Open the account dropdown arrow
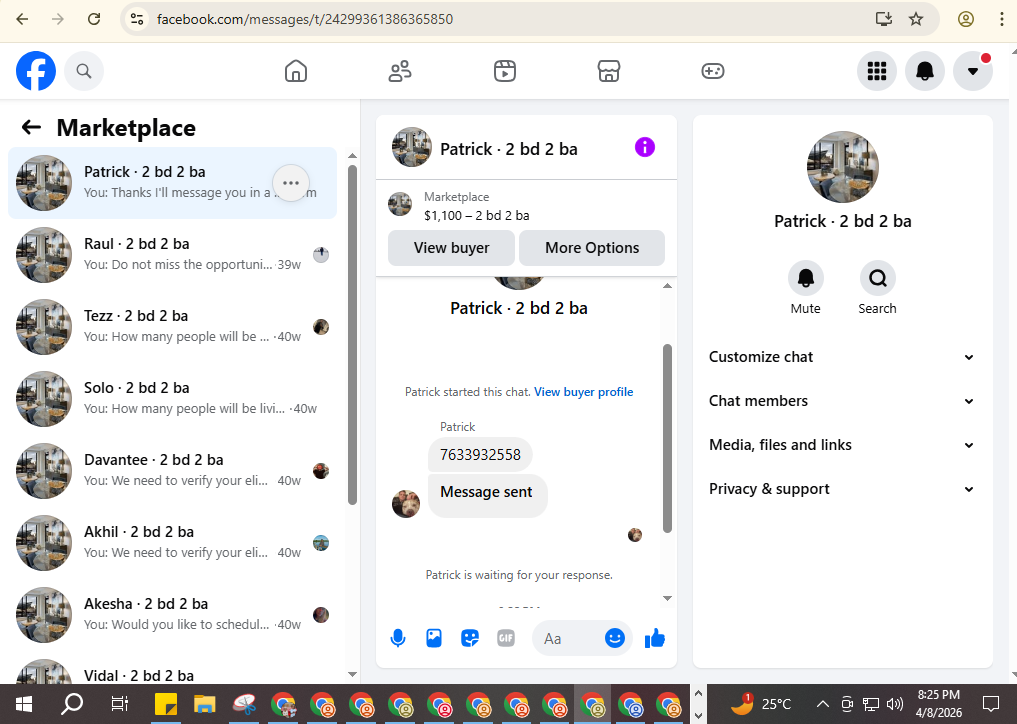The width and height of the screenshot is (1017, 724). pyautogui.click(x=973, y=71)
